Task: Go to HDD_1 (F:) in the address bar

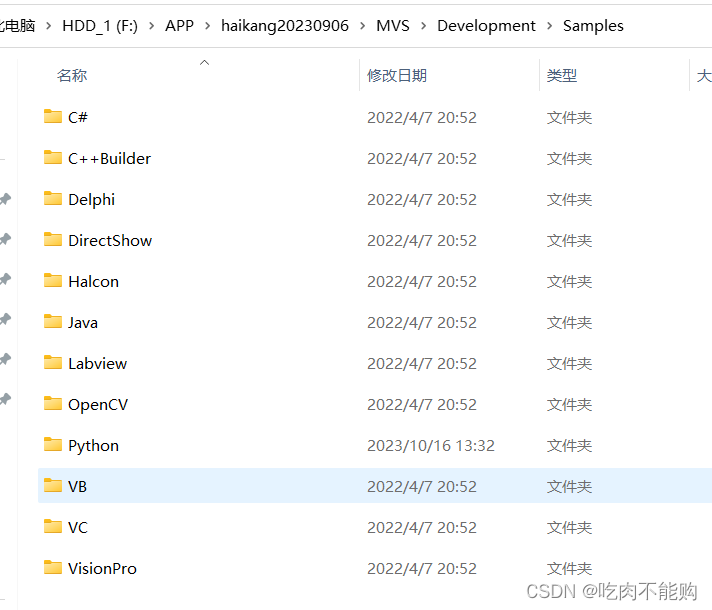Action: [100, 26]
